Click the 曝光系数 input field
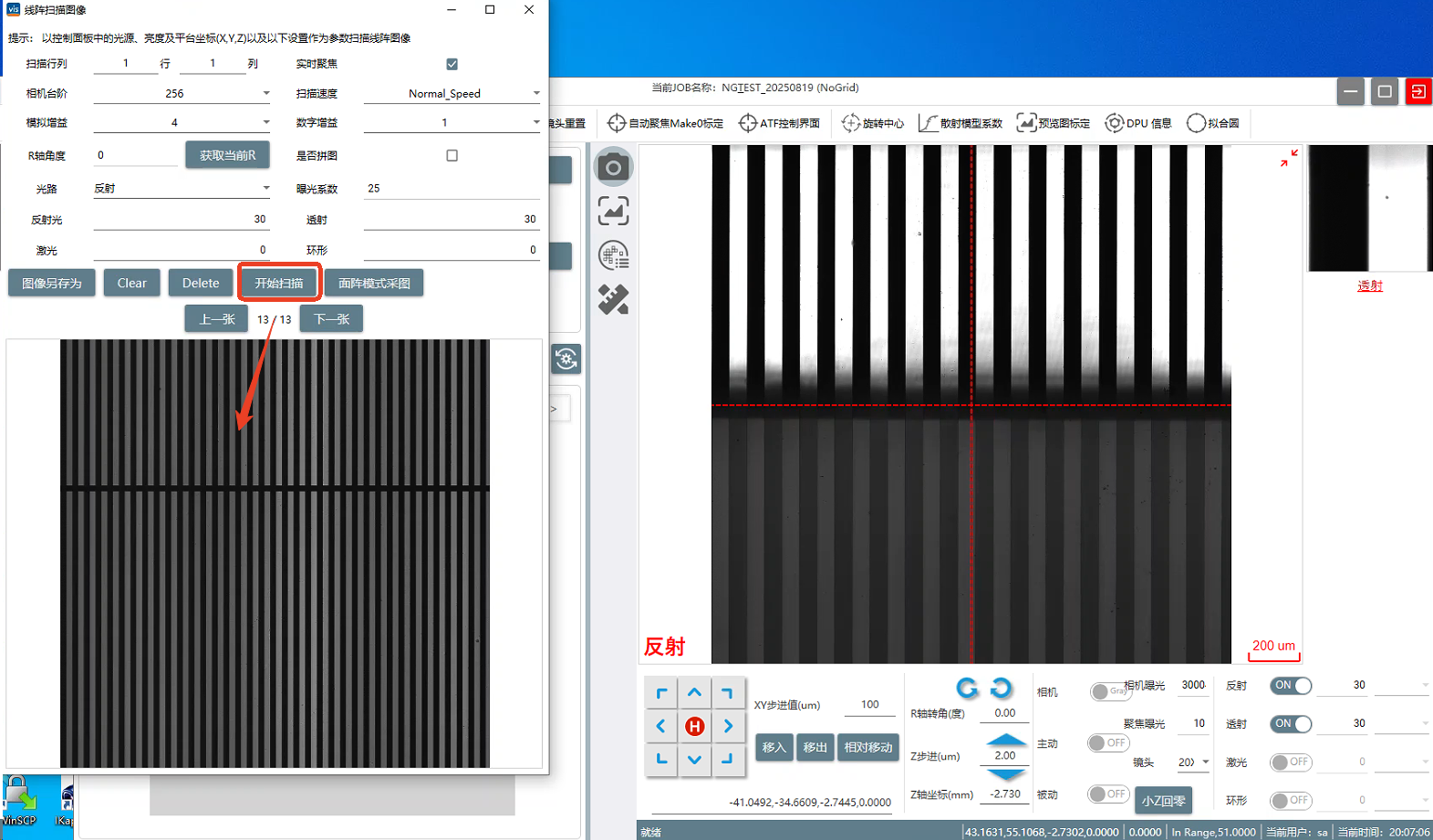 451,189
